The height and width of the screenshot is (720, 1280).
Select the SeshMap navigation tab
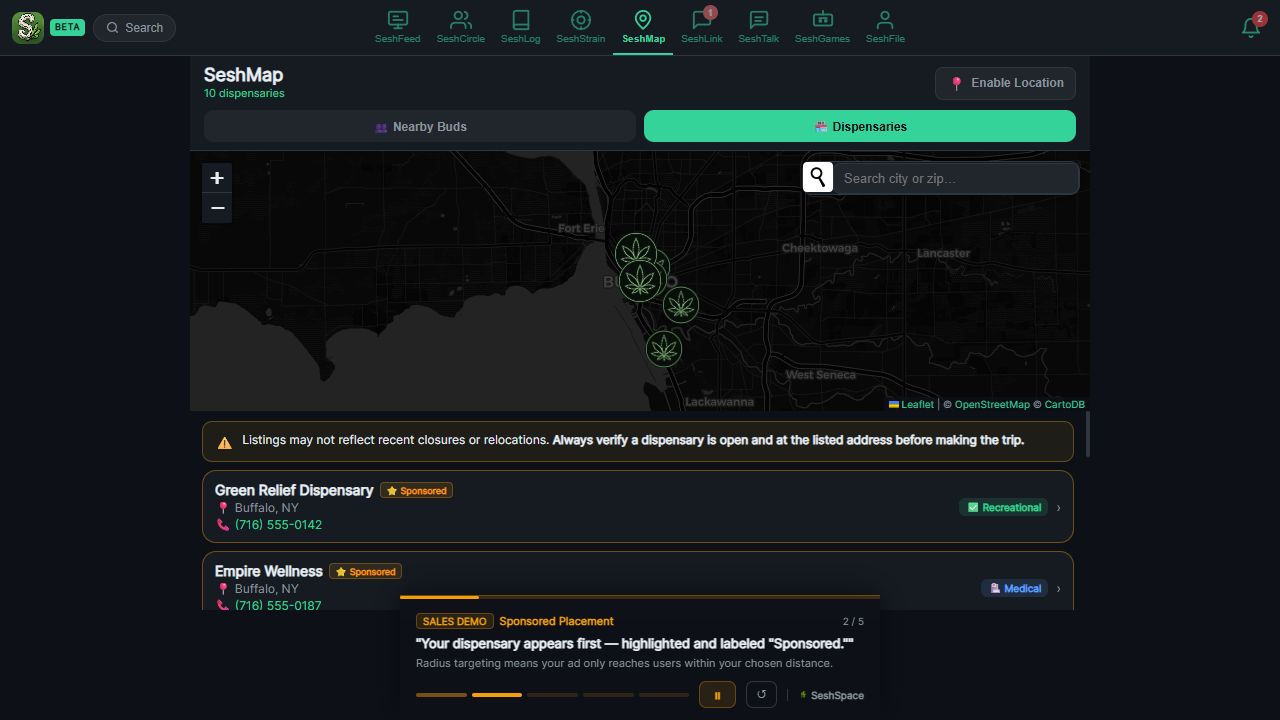coord(643,27)
